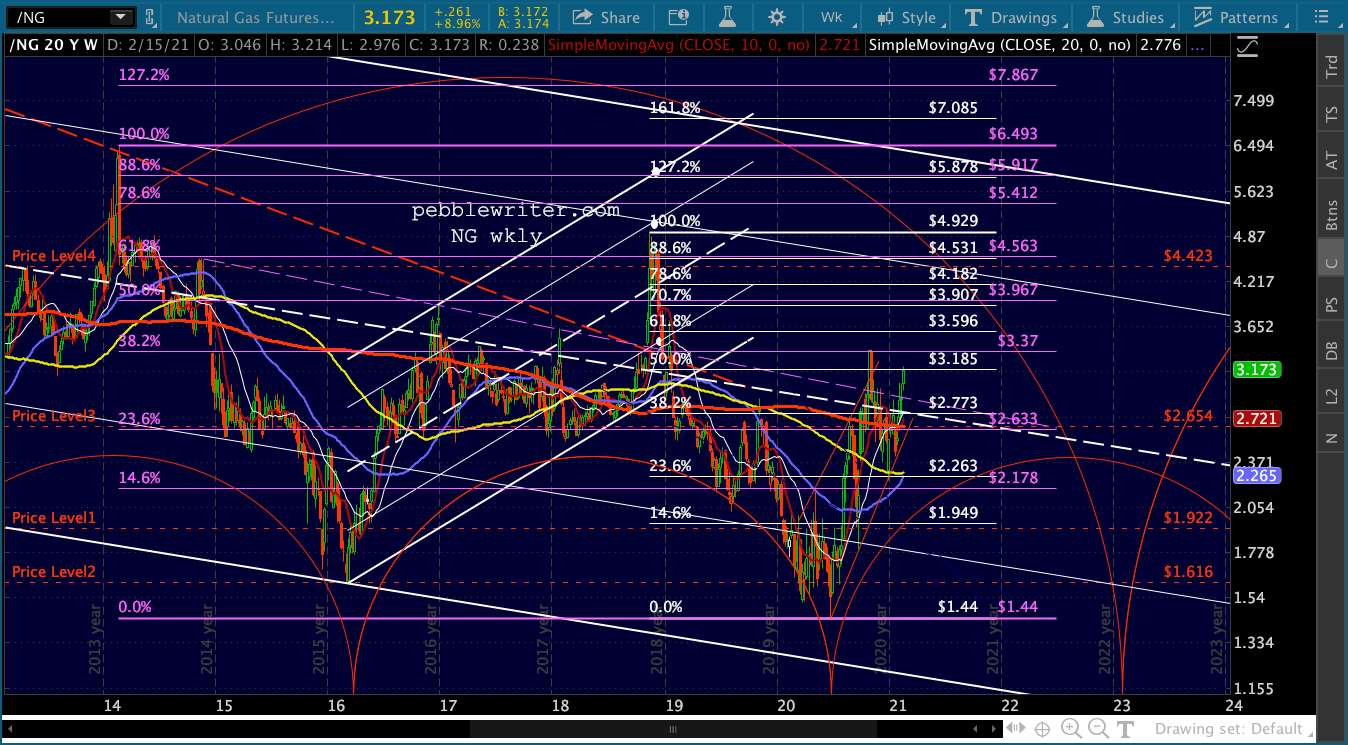This screenshot has height=745, width=1348.
Task: Click the $3.37 magenta price label
Action: coord(1018,340)
